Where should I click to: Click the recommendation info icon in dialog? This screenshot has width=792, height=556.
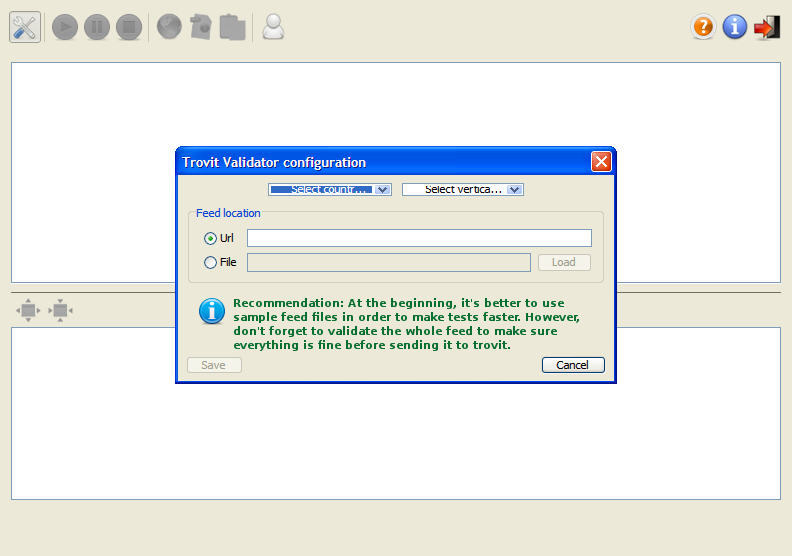(x=212, y=311)
